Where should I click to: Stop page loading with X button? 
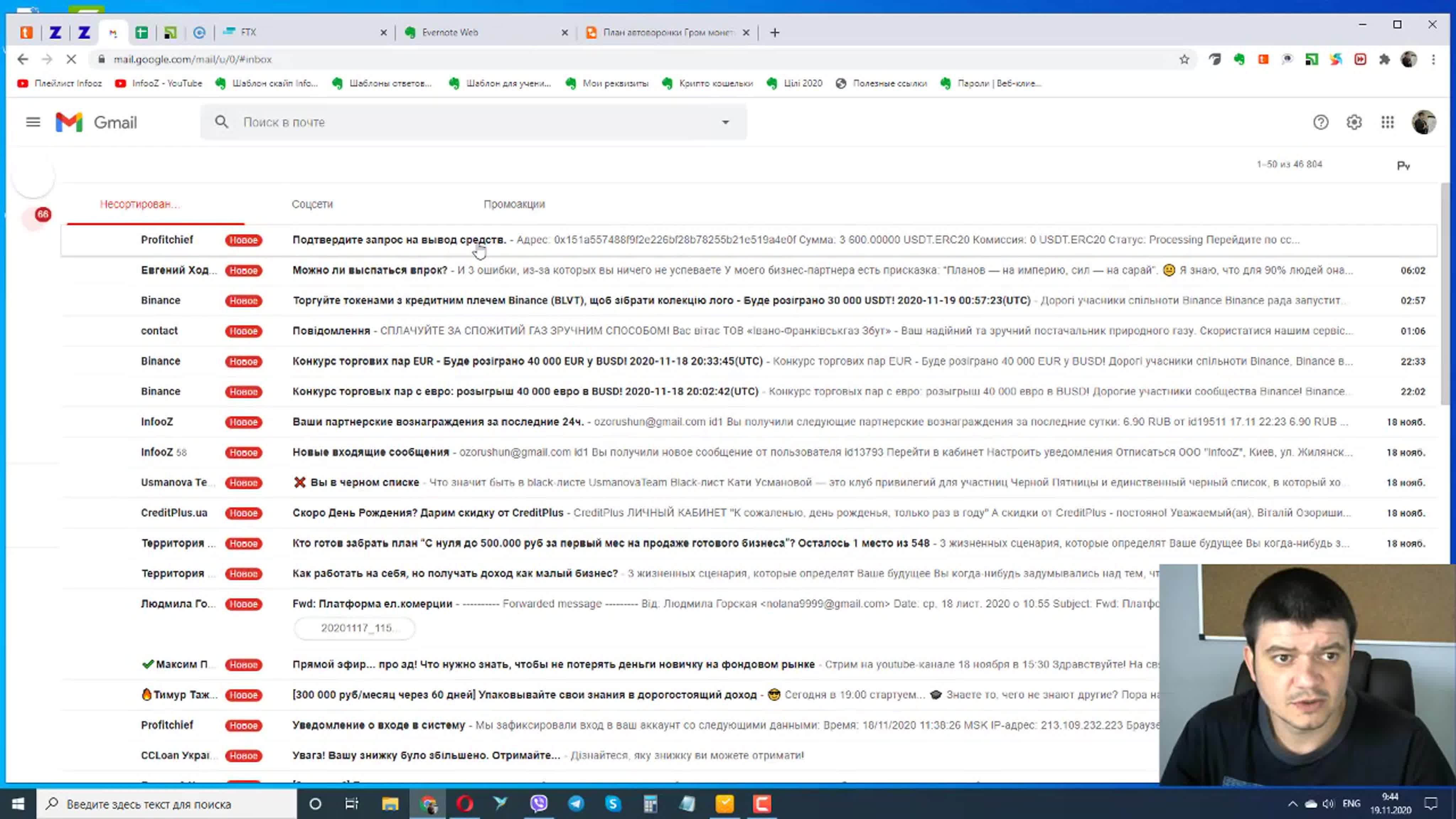[x=71, y=59]
